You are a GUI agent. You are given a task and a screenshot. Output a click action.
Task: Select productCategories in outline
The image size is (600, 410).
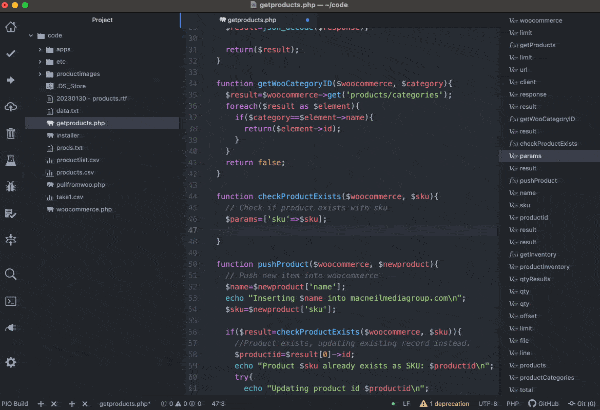pyautogui.click(x=547, y=377)
